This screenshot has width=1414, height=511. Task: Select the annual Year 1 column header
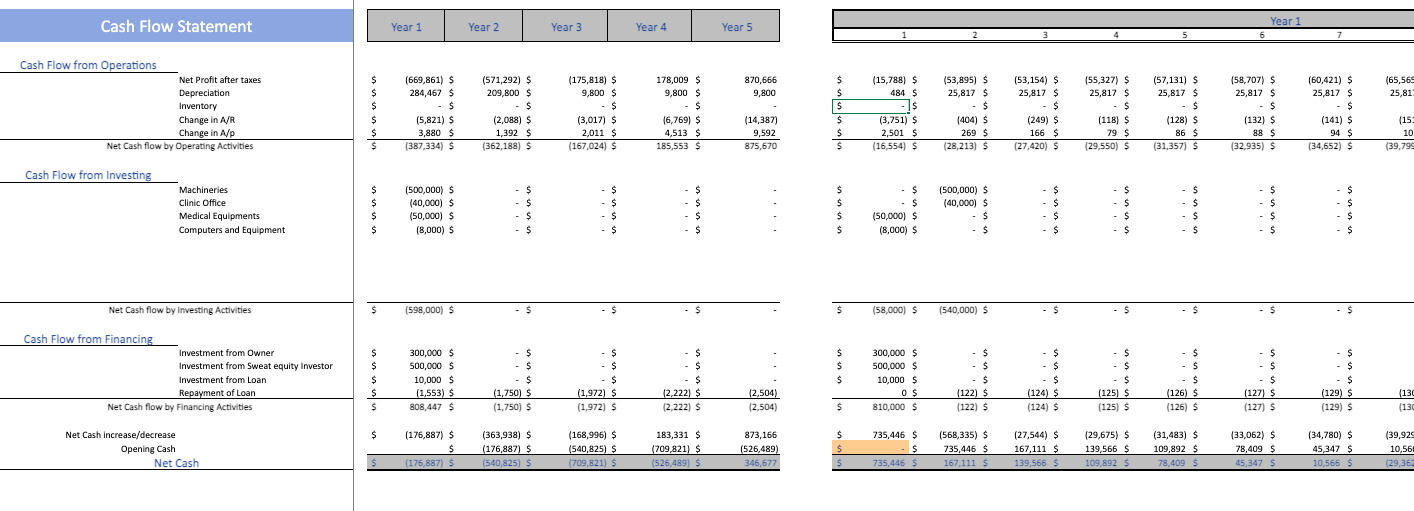(x=405, y=27)
